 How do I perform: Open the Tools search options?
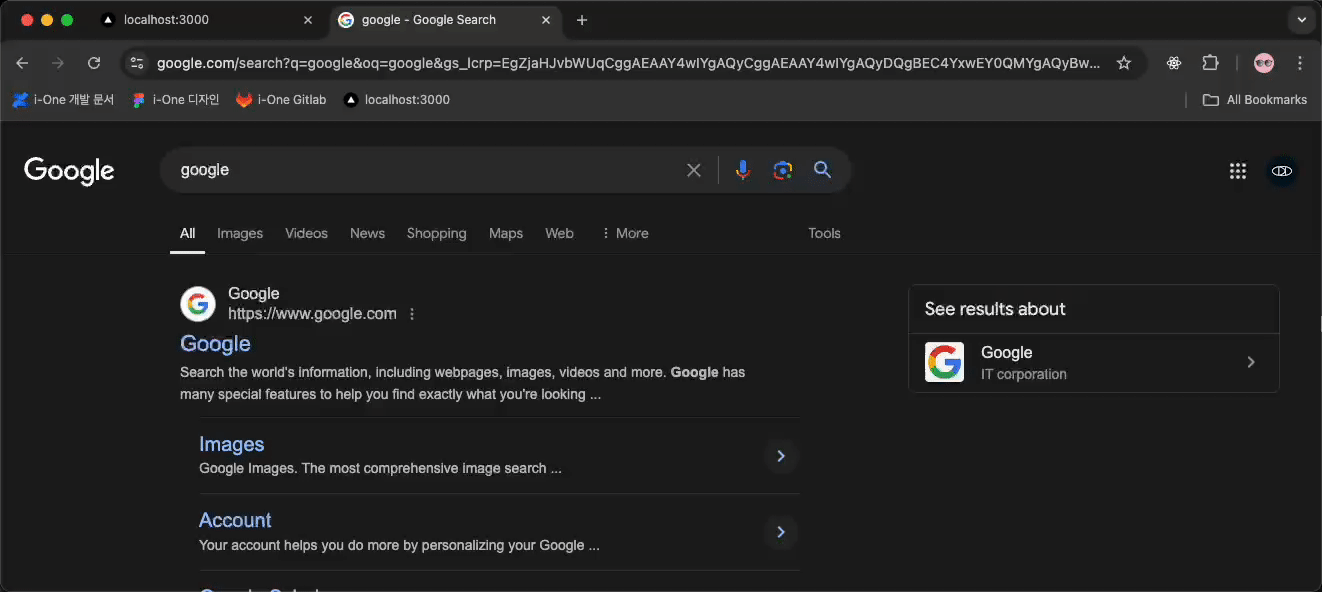824,233
